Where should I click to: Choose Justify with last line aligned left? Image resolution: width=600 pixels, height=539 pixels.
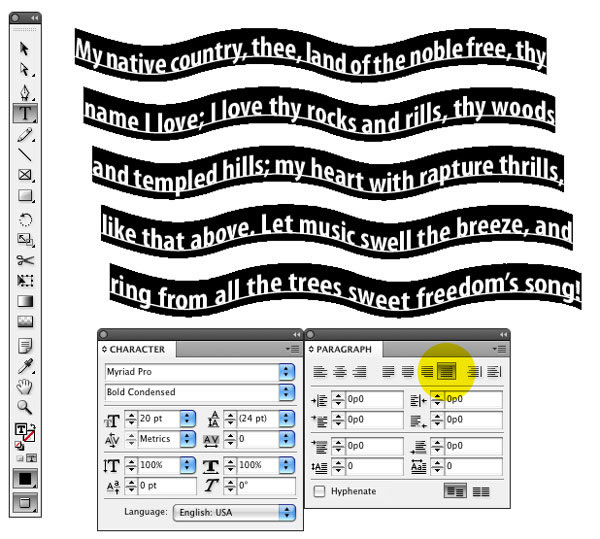pos(388,371)
